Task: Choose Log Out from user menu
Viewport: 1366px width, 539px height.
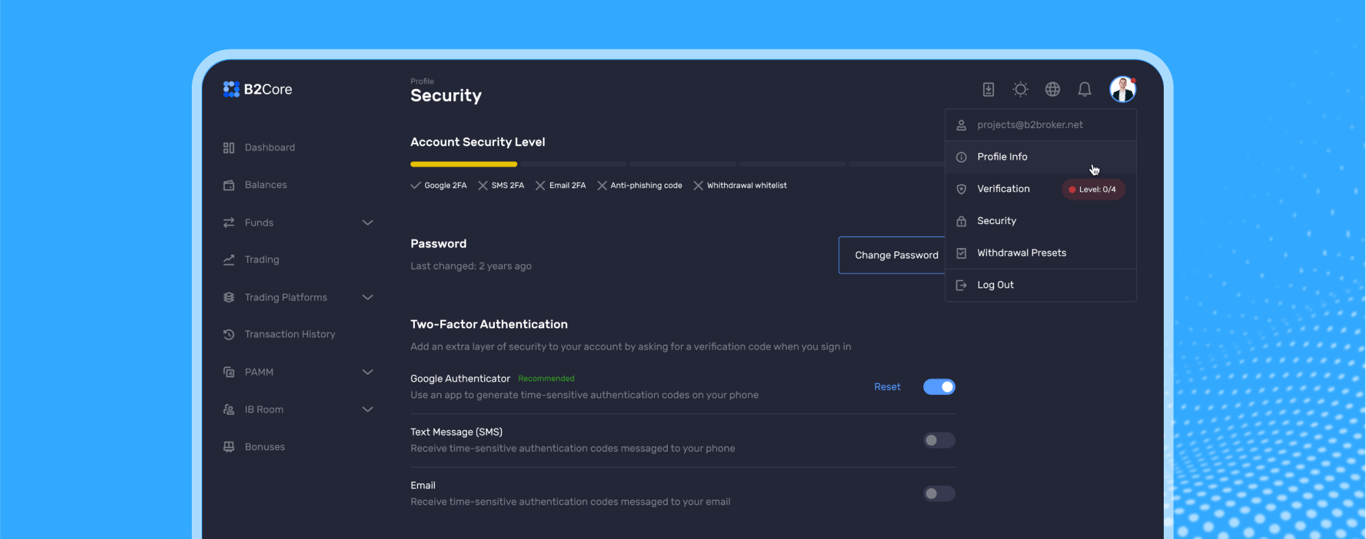Action: coord(995,285)
